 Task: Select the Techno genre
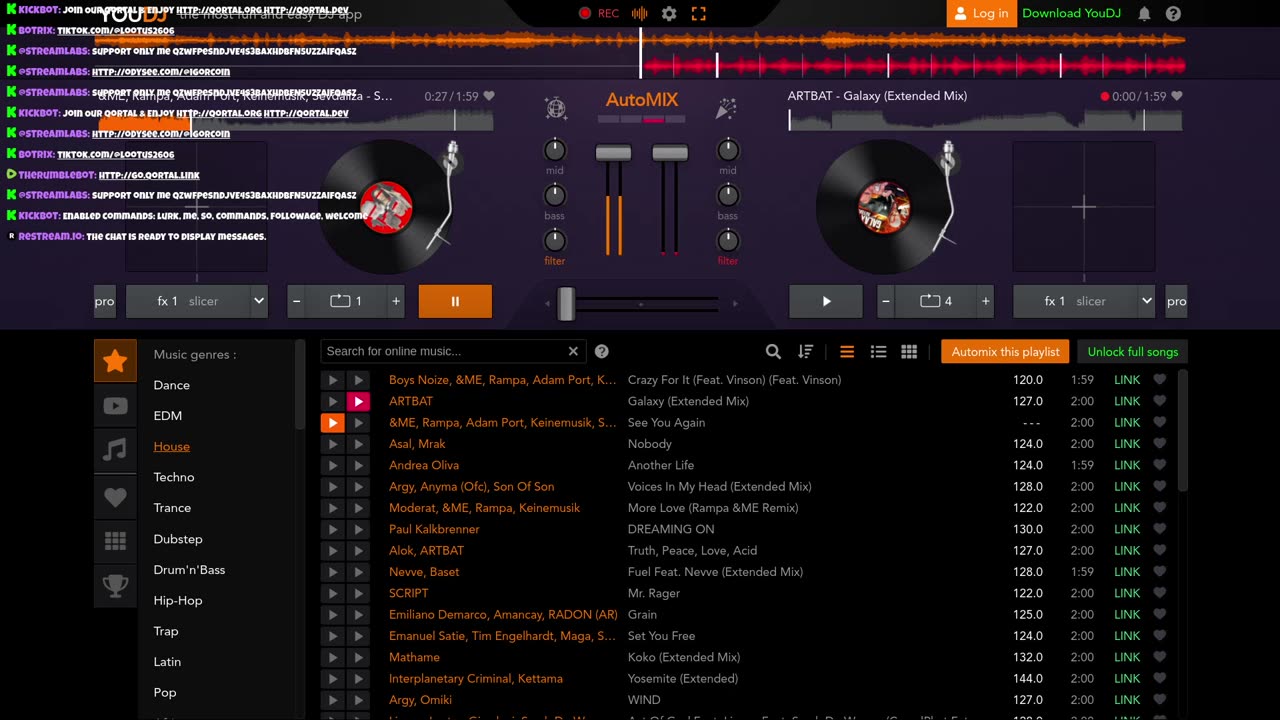pyautogui.click(x=174, y=477)
